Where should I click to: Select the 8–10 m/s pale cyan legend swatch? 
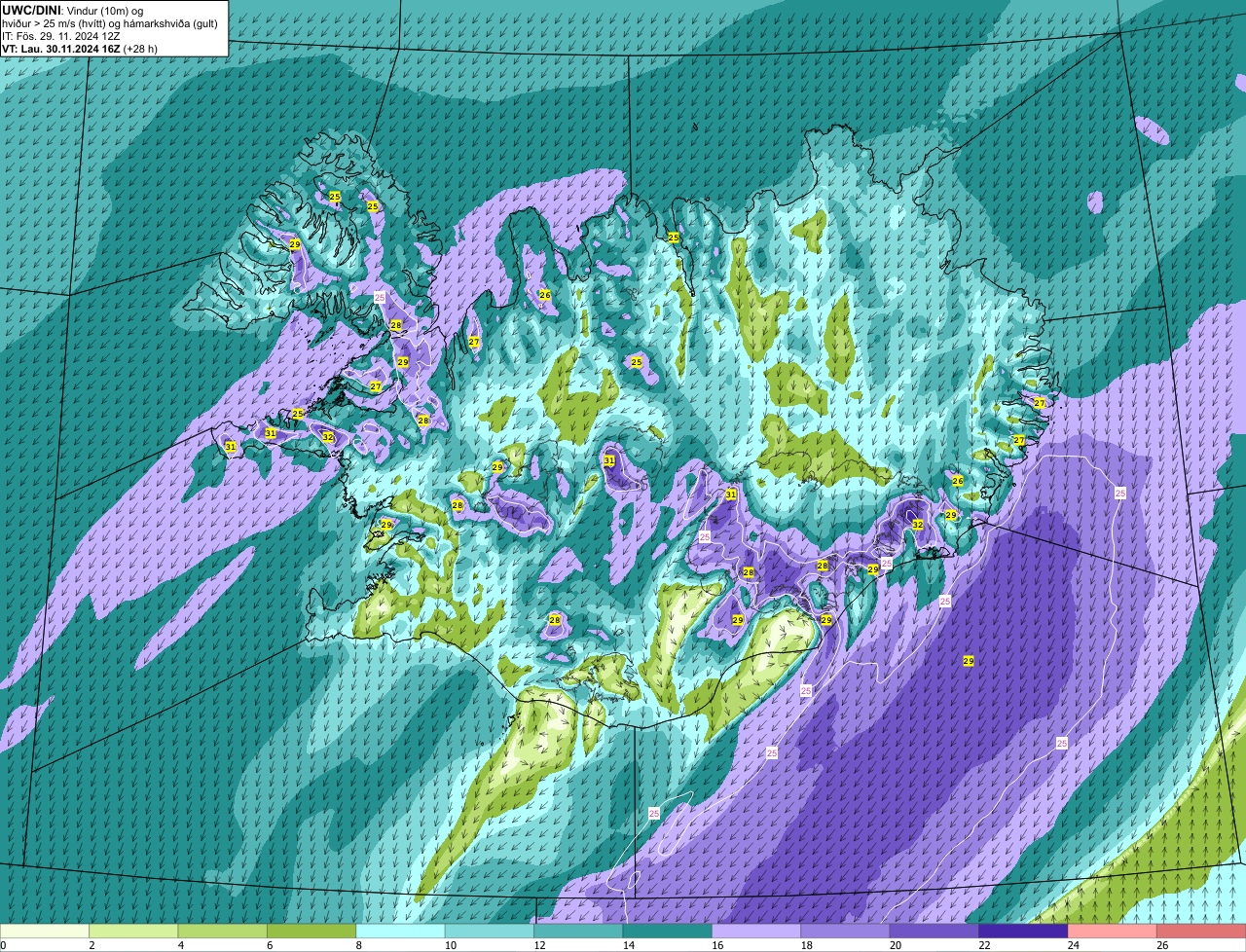coord(401,931)
